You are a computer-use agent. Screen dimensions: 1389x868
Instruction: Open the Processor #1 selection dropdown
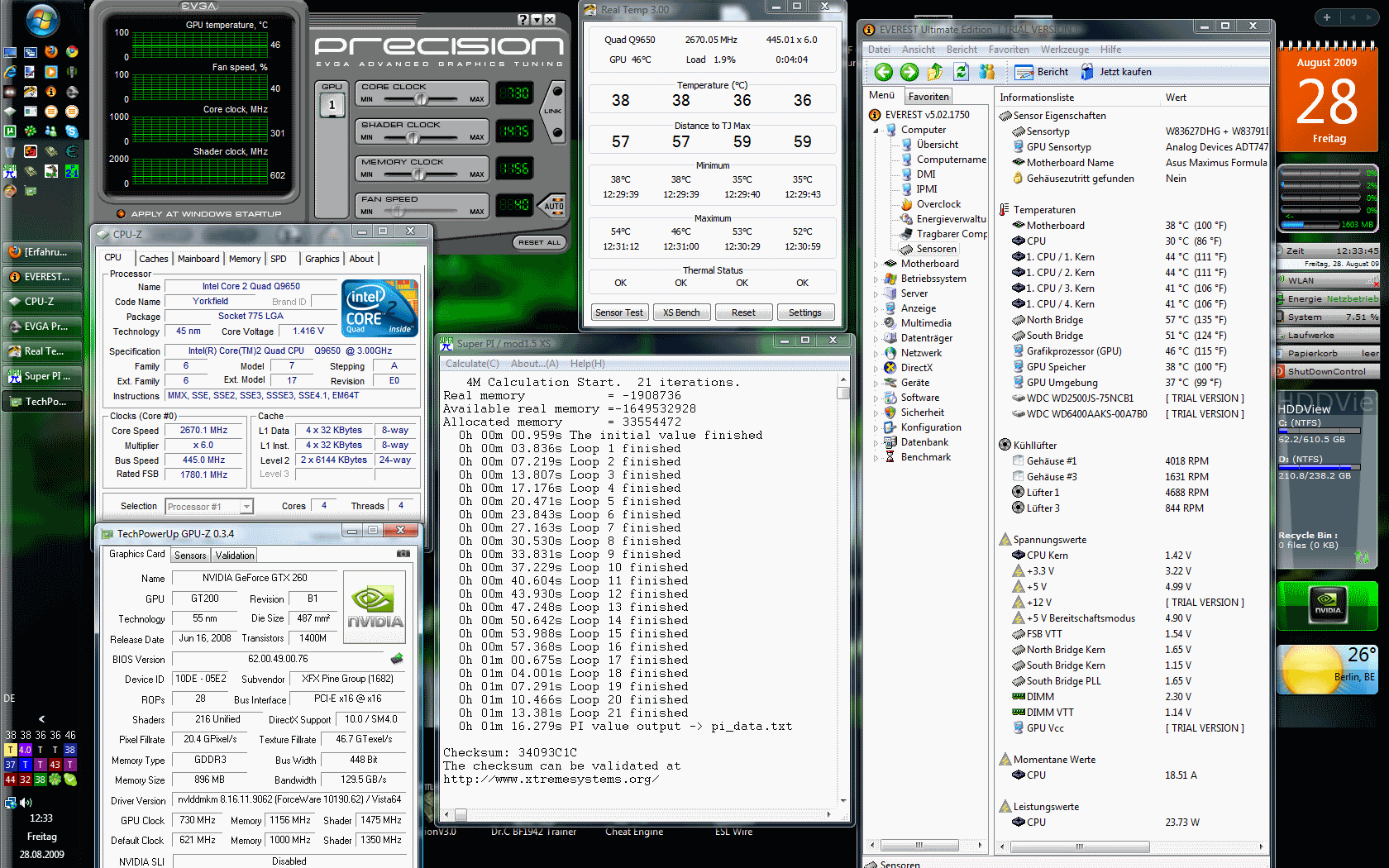pyautogui.click(x=246, y=507)
